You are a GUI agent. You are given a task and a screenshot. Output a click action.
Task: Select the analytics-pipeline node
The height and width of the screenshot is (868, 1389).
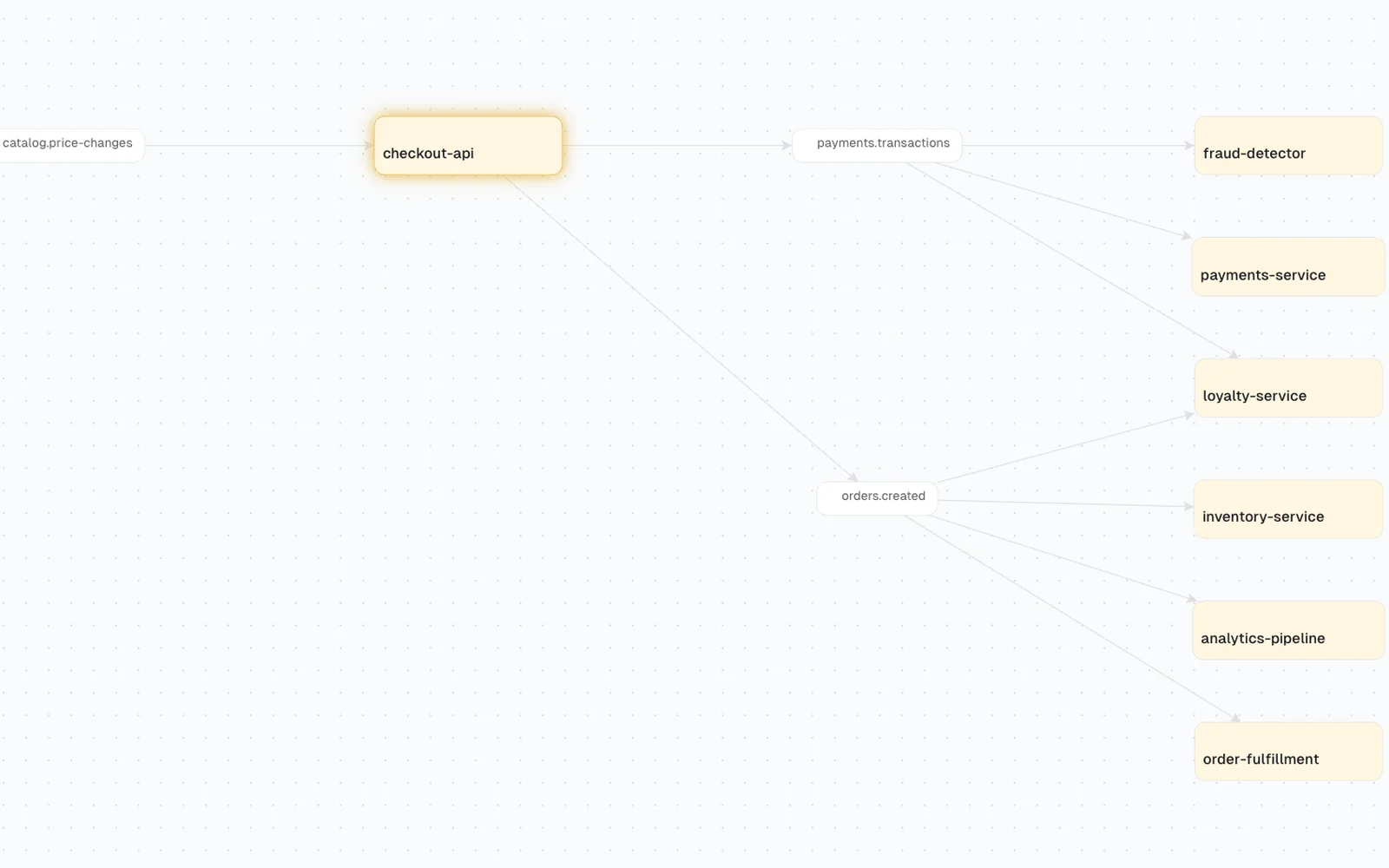[x=1288, y=630]
